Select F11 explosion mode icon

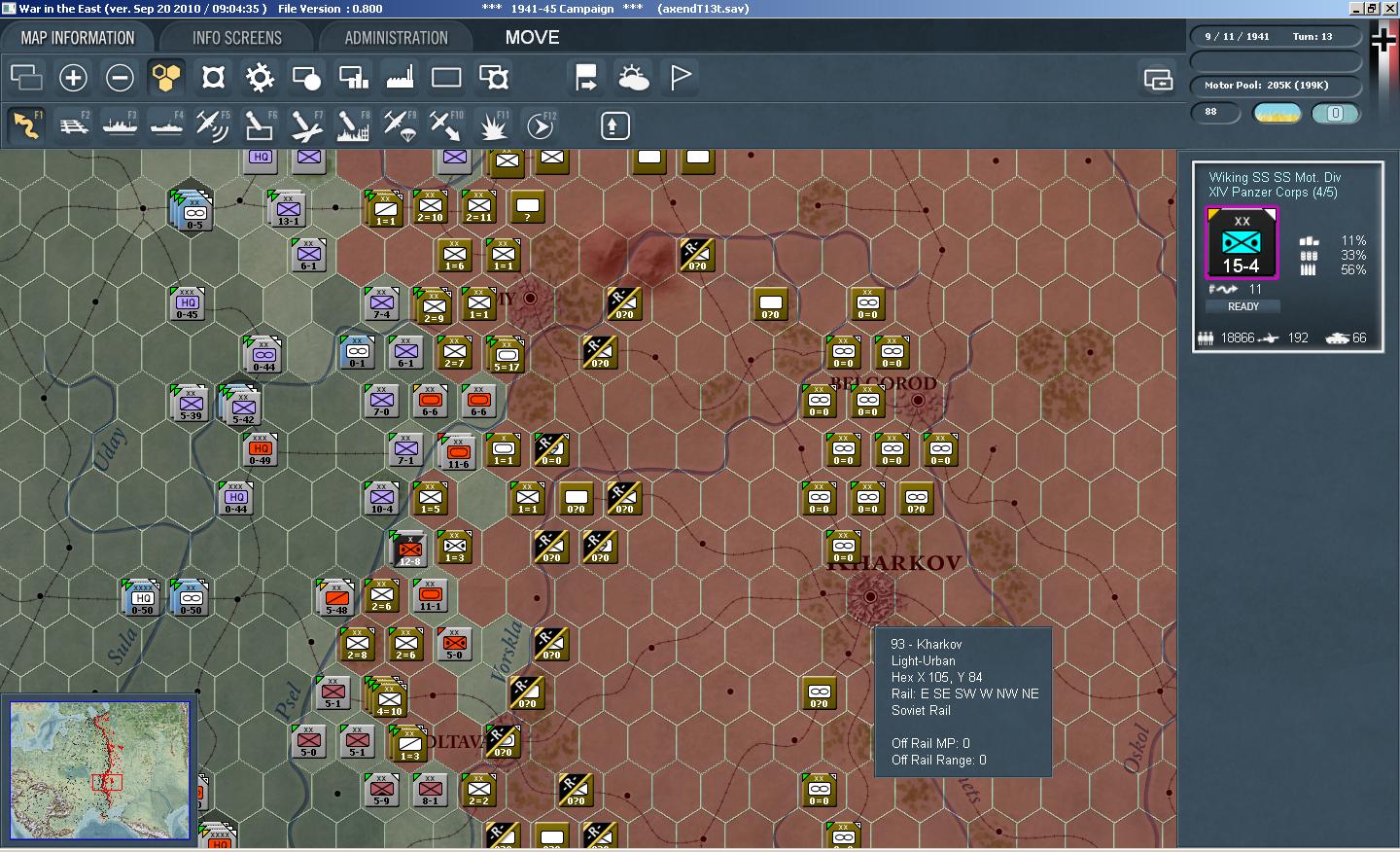[493, 125]
